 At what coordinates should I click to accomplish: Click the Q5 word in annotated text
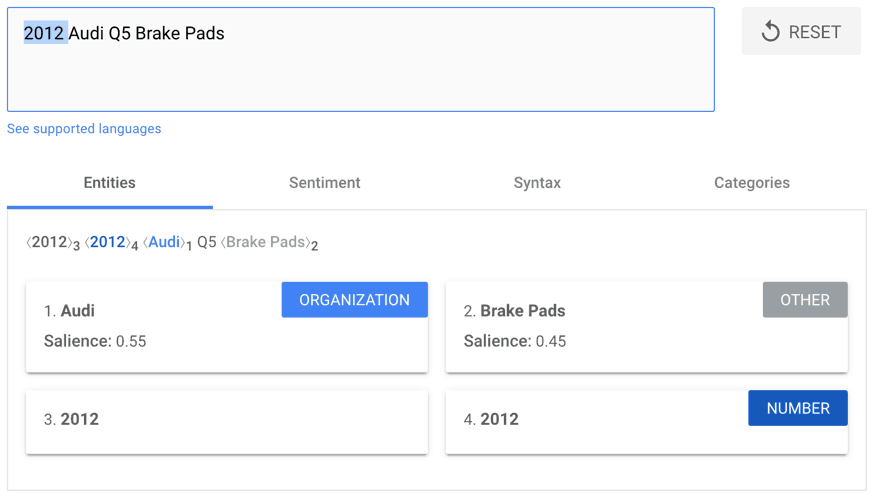tap(207, 242)
